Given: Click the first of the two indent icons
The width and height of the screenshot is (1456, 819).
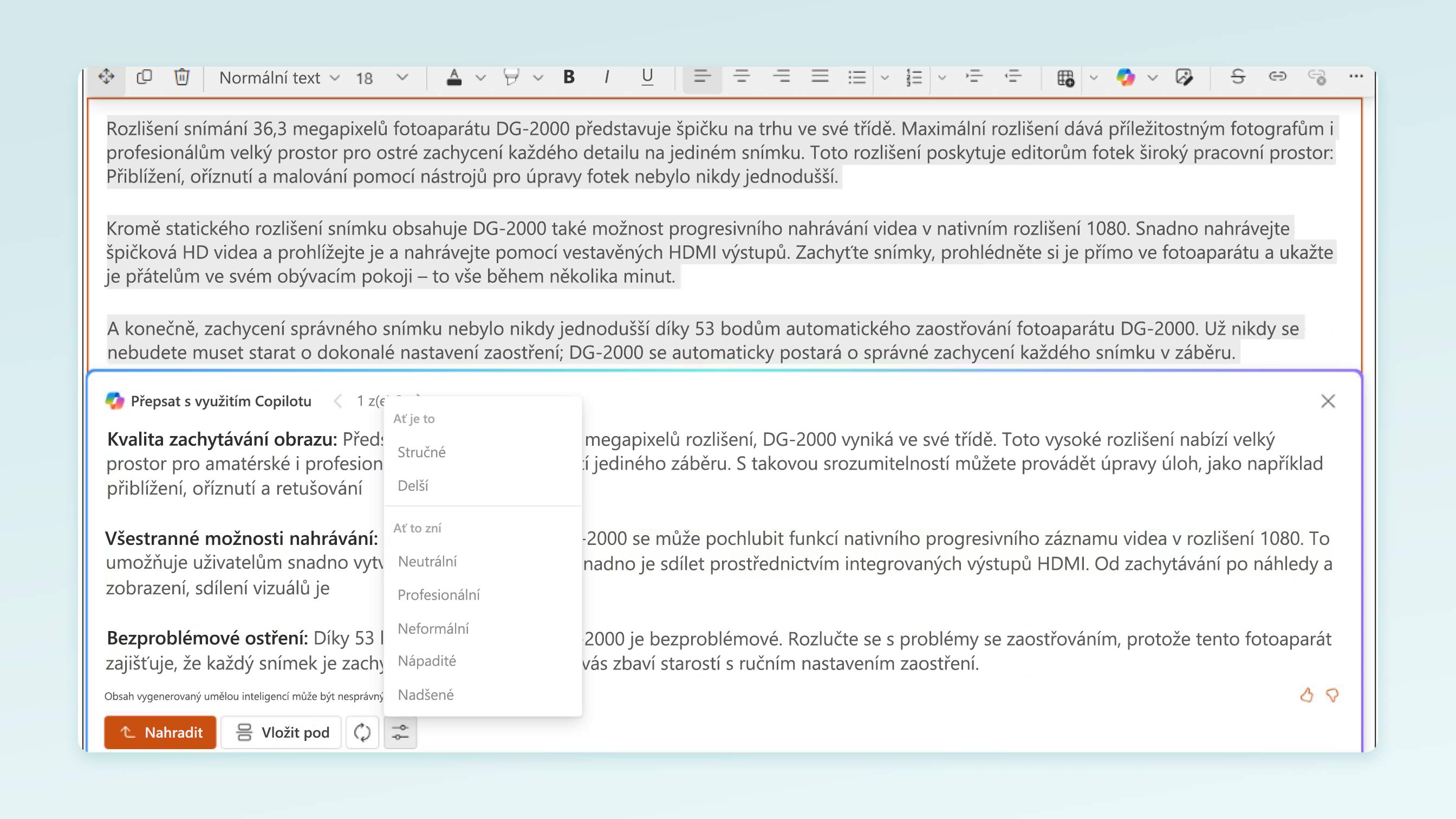Looking at the screenshot, I should [x=974, y=77].
